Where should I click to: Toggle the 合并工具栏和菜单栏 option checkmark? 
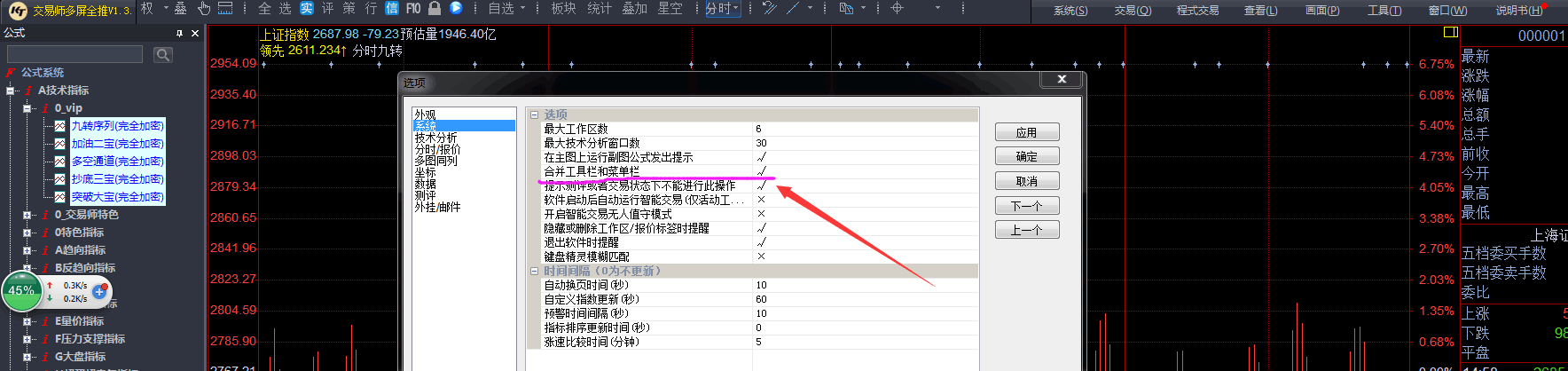click(761, 171)
